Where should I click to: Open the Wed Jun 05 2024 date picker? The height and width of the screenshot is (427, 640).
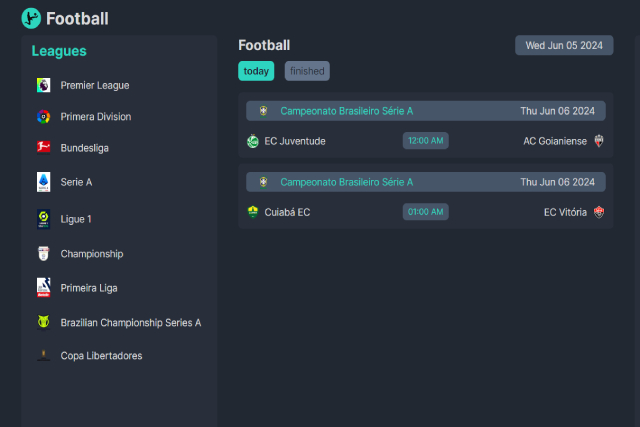coord(564,45)
